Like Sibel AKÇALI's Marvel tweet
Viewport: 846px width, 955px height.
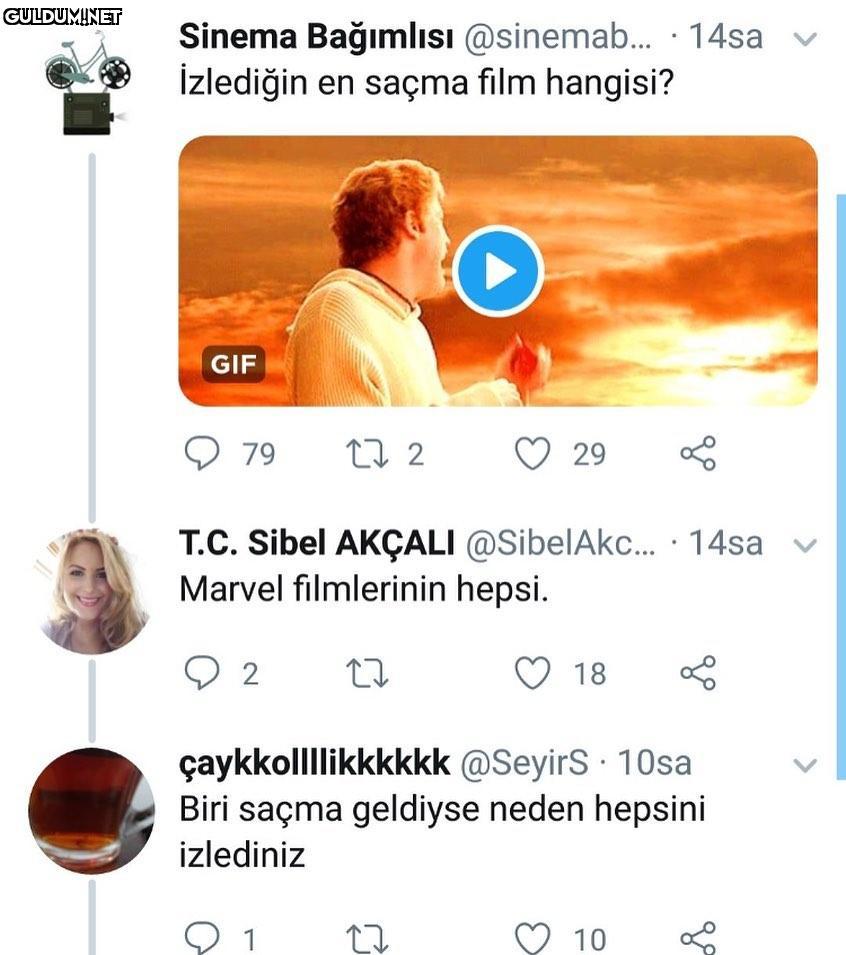[532, 673]
